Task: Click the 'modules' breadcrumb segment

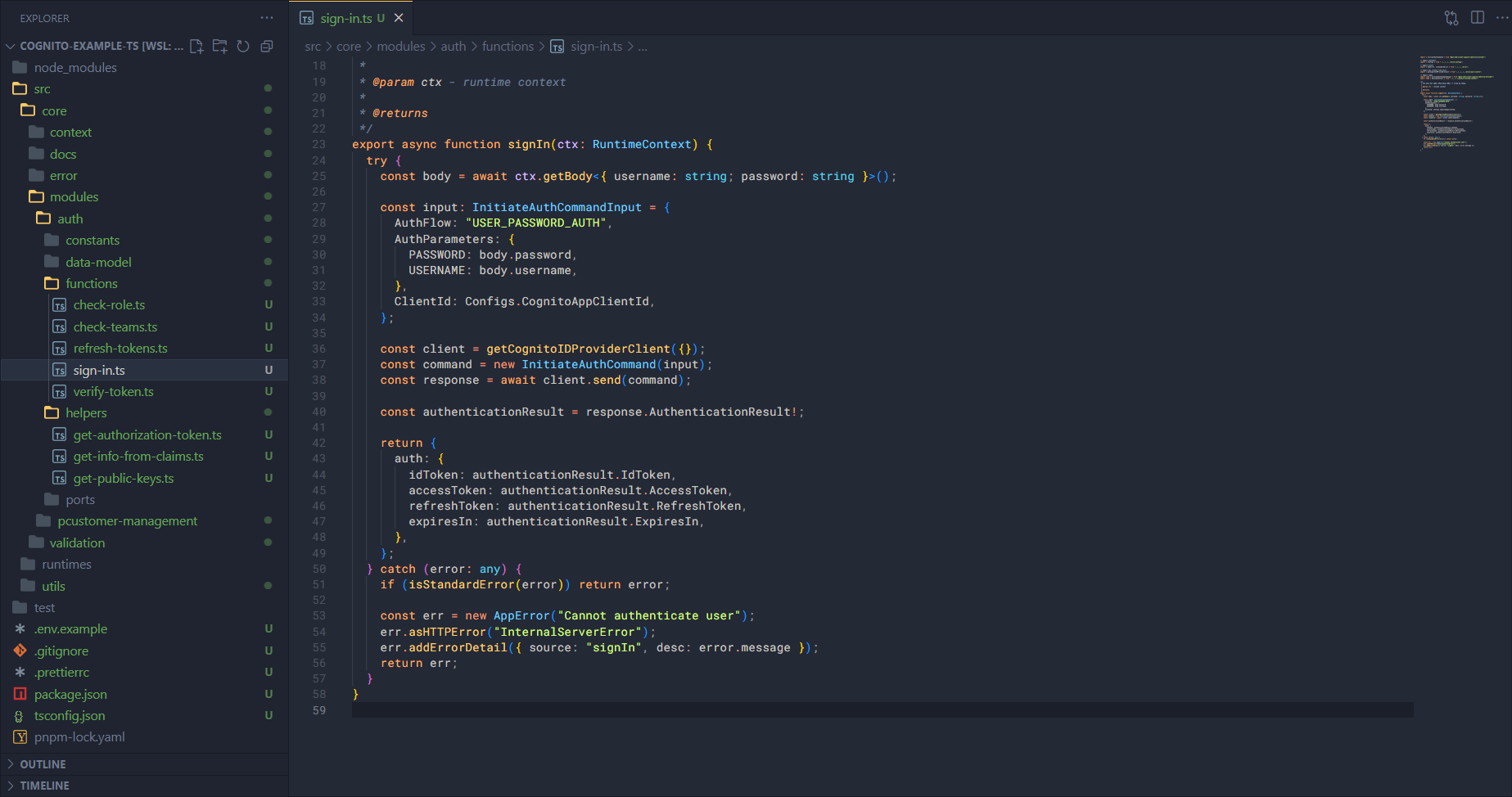Action: [400, 47]
